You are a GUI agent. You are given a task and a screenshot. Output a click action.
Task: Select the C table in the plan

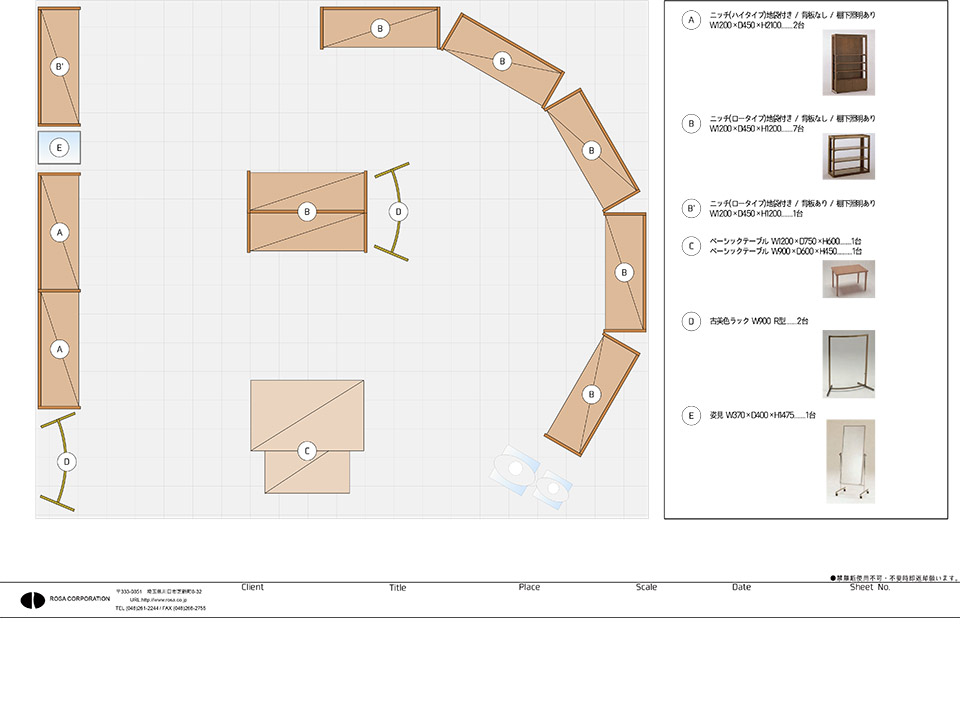pyautogui.click(x=307, y=437)
